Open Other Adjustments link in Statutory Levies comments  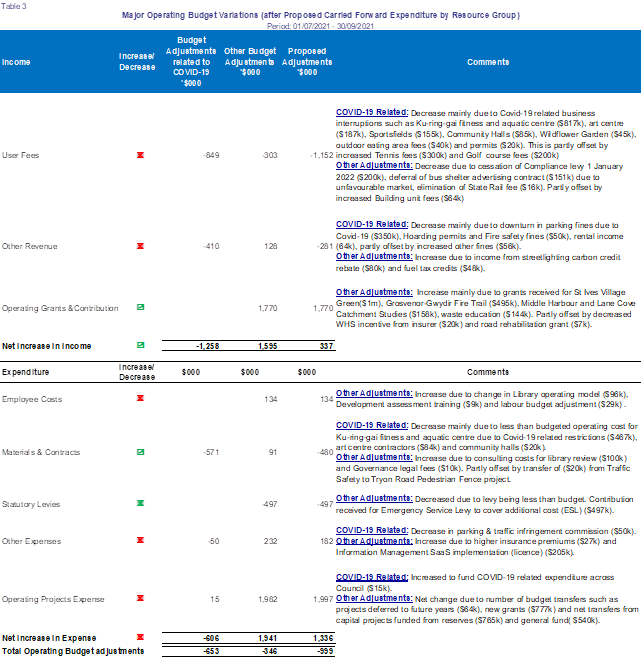[x=374, y=499]
